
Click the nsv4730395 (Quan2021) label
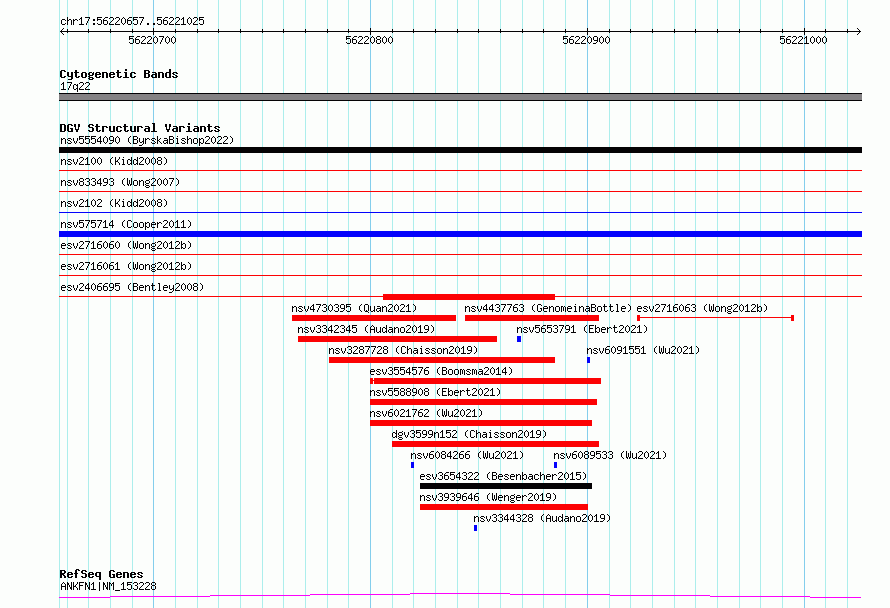point(354,308)
